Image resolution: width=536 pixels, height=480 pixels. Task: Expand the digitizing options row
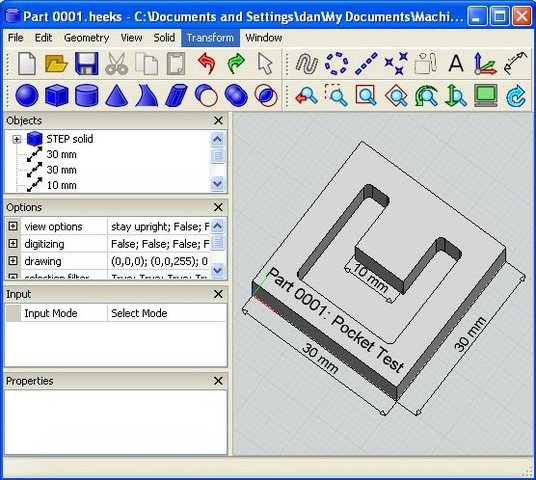[x=13, y=243]
